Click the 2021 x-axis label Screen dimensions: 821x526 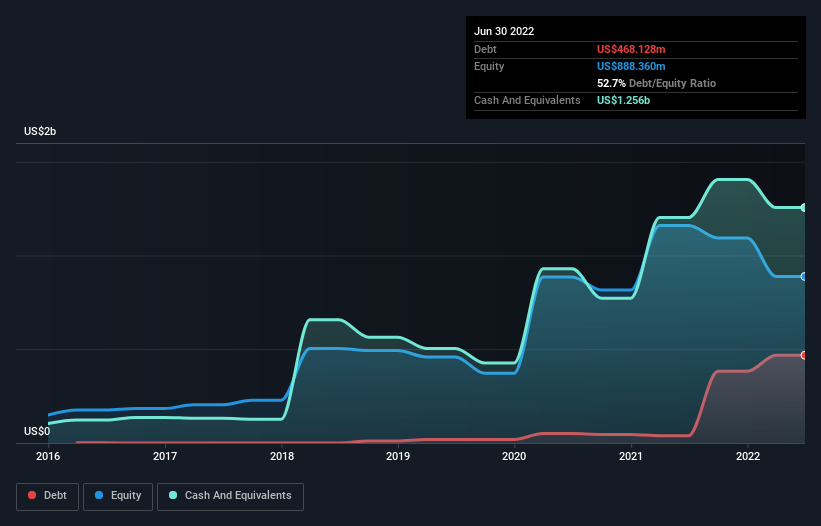631,456
